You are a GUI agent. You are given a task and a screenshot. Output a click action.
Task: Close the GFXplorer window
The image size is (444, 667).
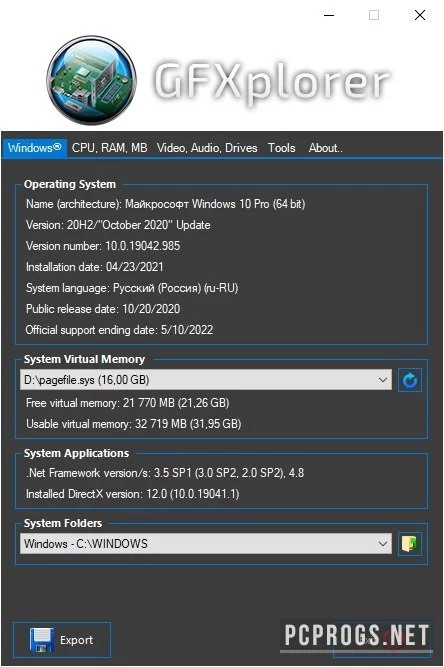tap(420, 15)
